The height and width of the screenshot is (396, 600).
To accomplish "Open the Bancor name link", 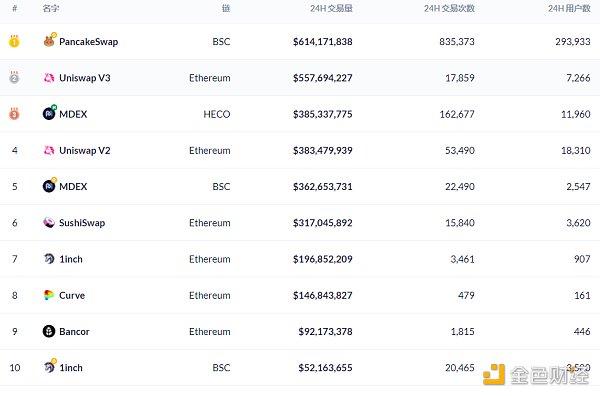I will 74,331.
